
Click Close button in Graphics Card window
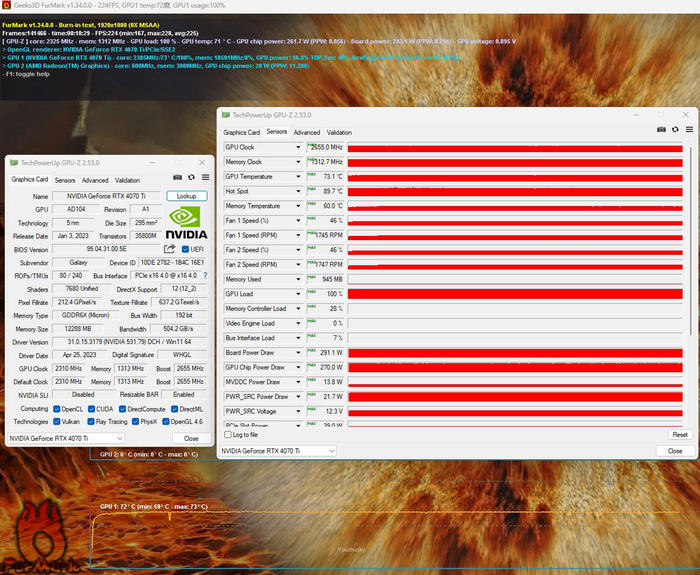(x=191, y=438)
